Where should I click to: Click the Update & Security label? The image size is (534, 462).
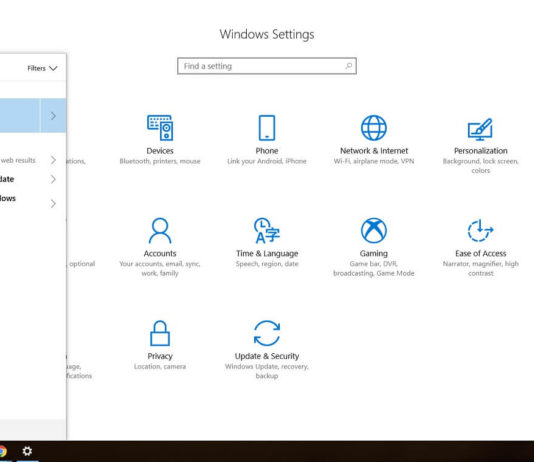[267, 356]
